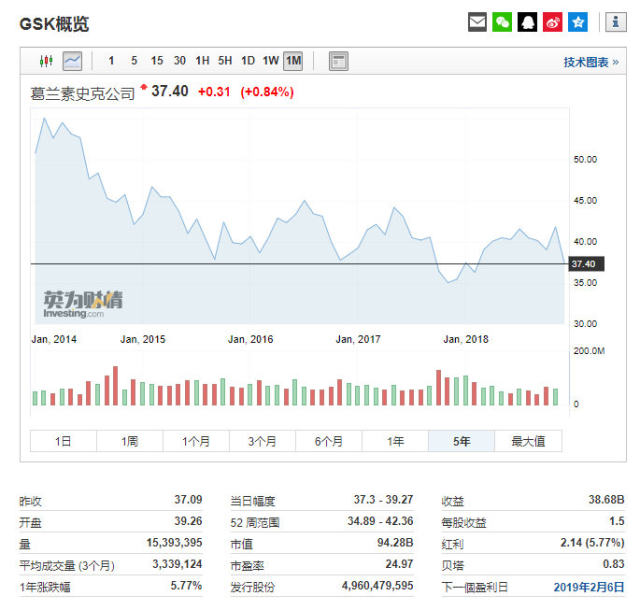This screenshot has width=640, height=610.
Task: Share to WeChat using the green icon
Action: pos(502,22)
